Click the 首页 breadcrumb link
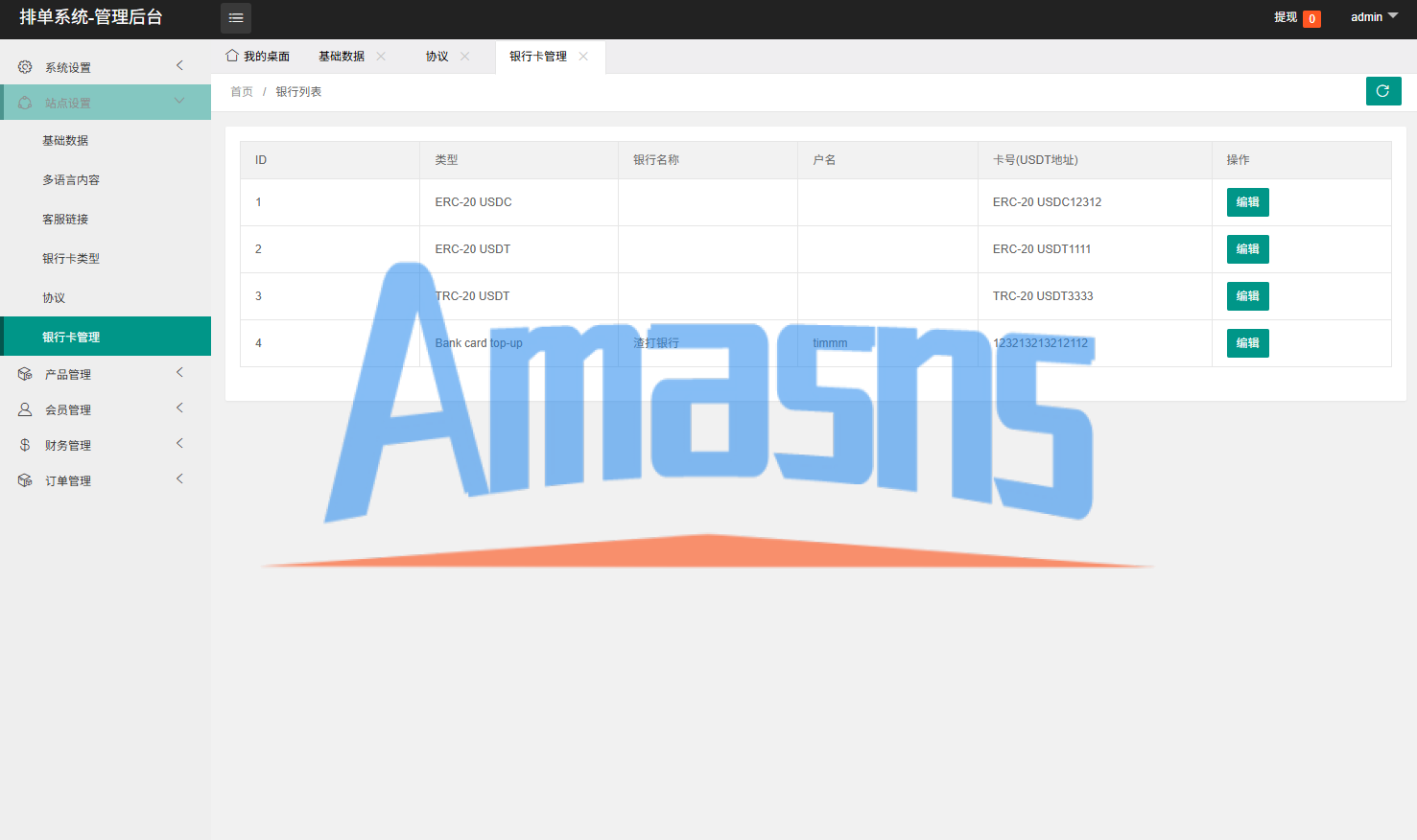The image size is (1417, 840). (242, 92)
